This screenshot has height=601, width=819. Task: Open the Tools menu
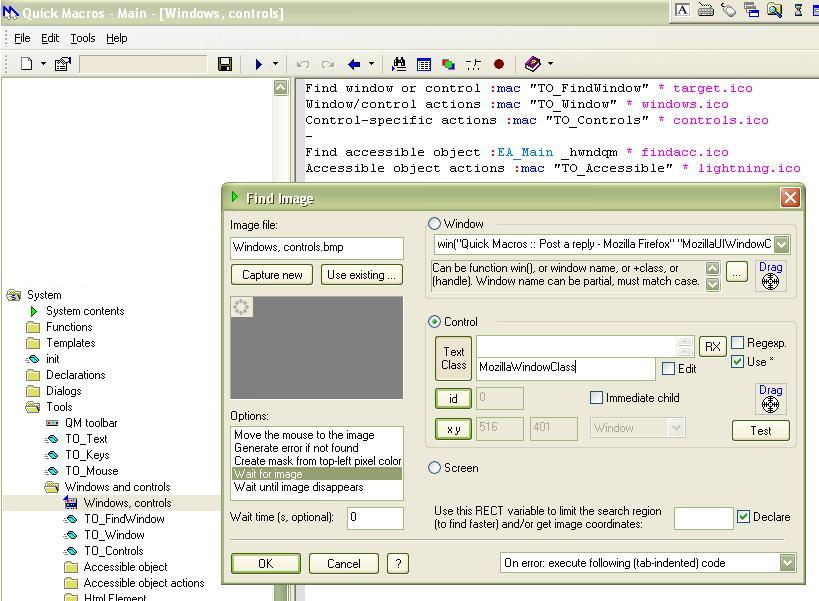tap(83, 38)
